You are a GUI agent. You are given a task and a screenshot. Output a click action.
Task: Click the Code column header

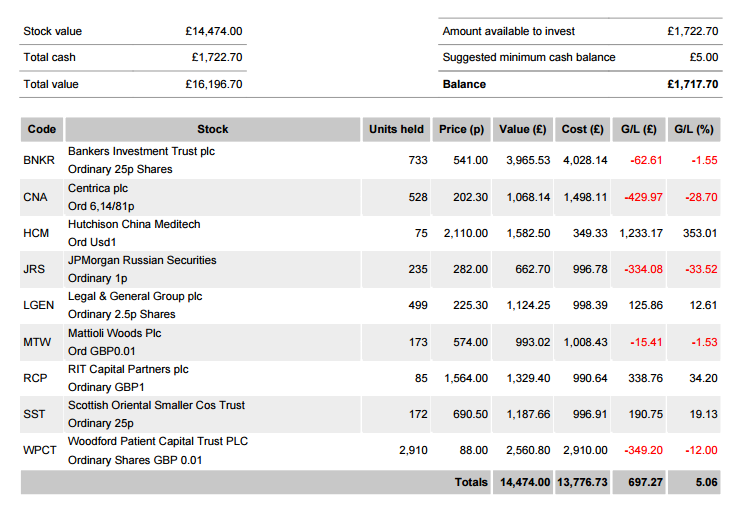(42, 129)
